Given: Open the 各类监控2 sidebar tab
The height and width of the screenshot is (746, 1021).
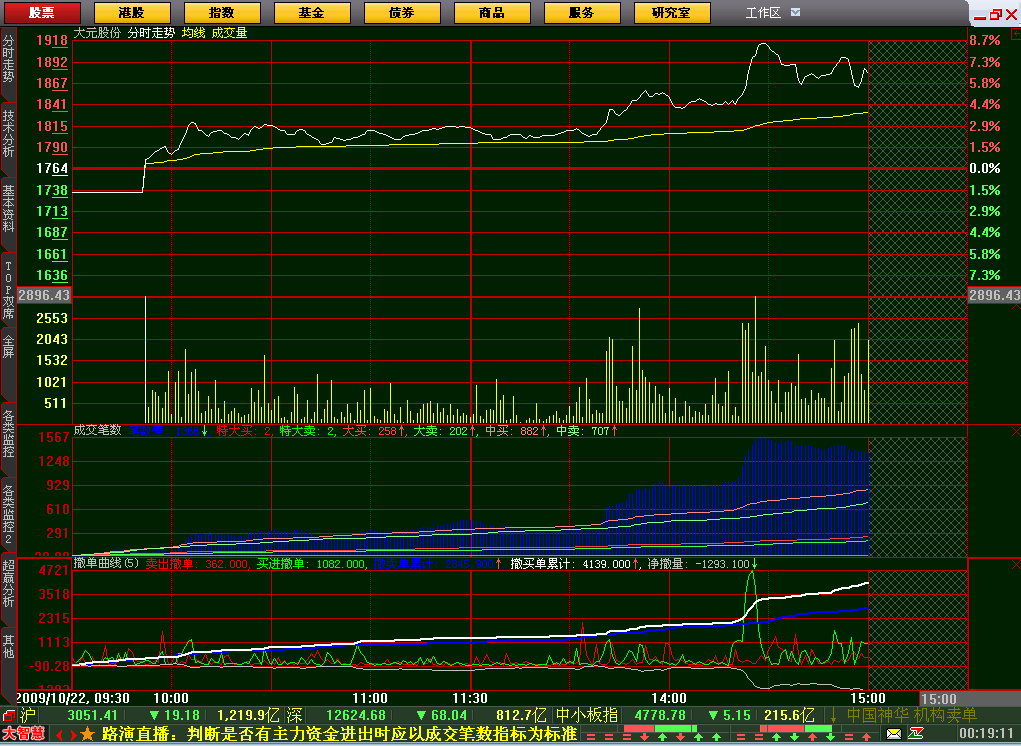Looking at the screenshot, I should [x=8, y=514].
